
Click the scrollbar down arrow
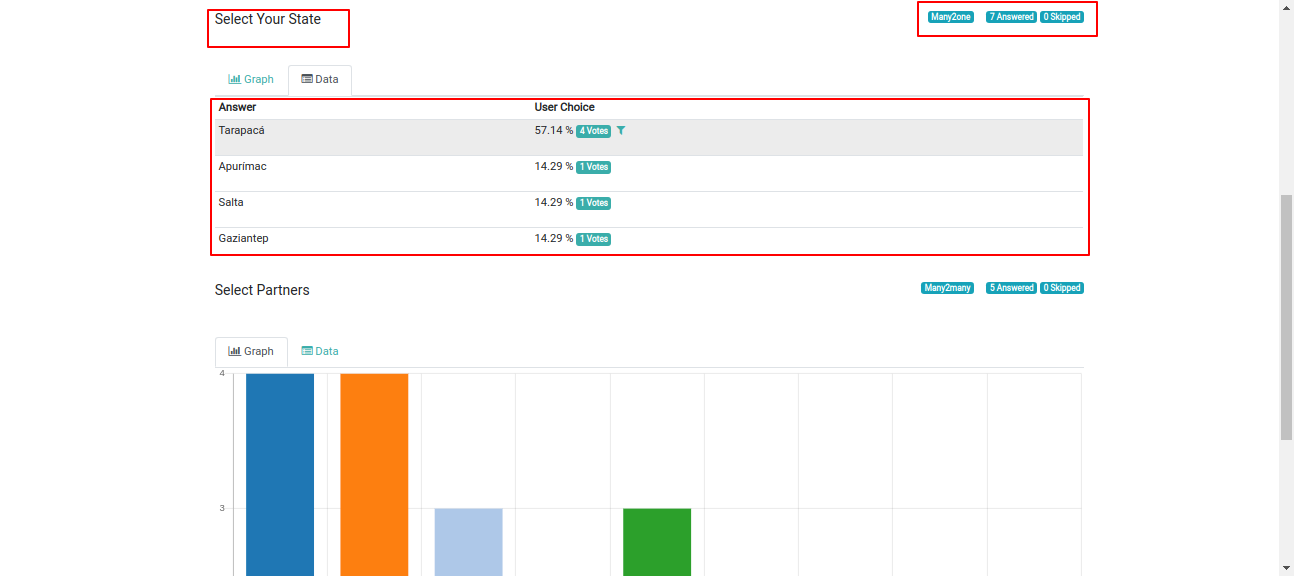pos(1286,568)
